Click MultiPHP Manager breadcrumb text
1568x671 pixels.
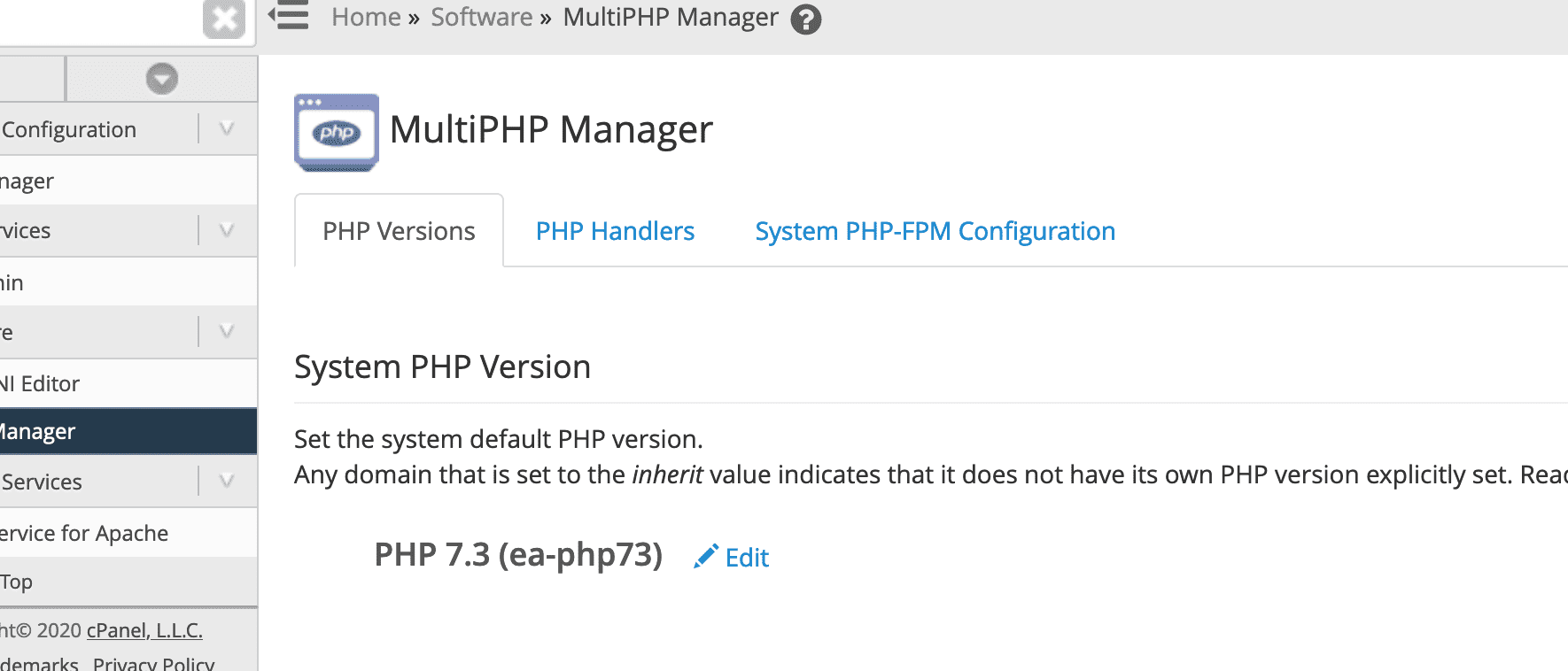tap(671, 17)
